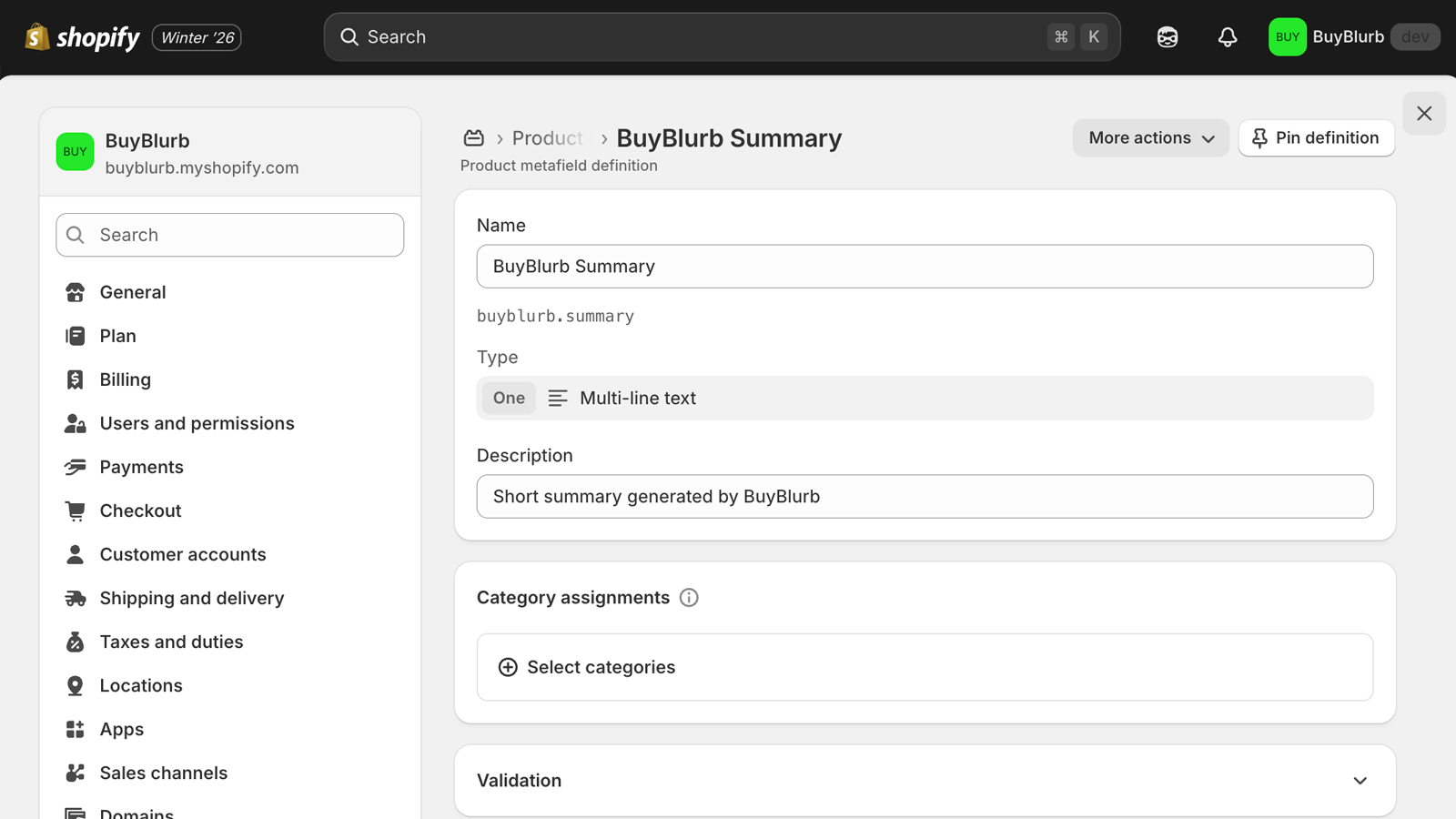This screenshot has width=1456, height=819.
Task: Expand the Validation section
Action: (x=1360, y=780)
